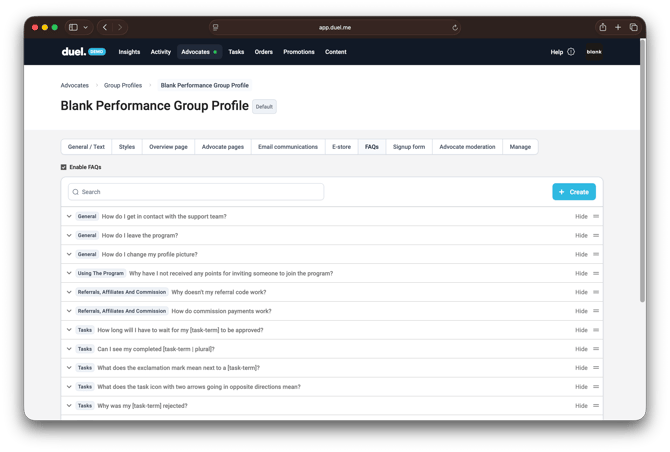This screenshot has width=670, height=452.
Task: Hide the profile picture FAQ
Action: tap(581, 254)
